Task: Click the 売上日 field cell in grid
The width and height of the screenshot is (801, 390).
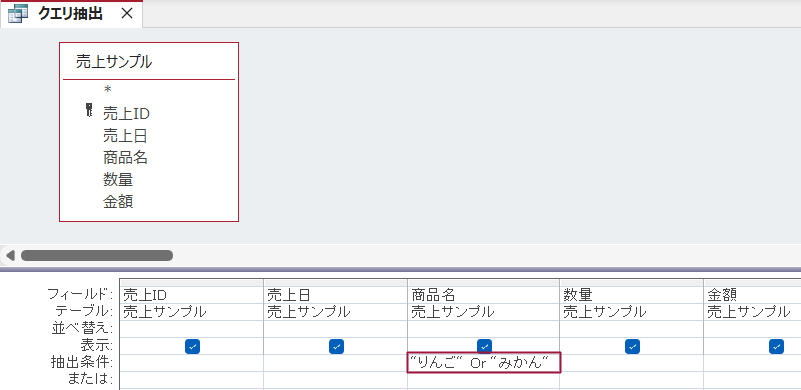Action: (336, 295)
